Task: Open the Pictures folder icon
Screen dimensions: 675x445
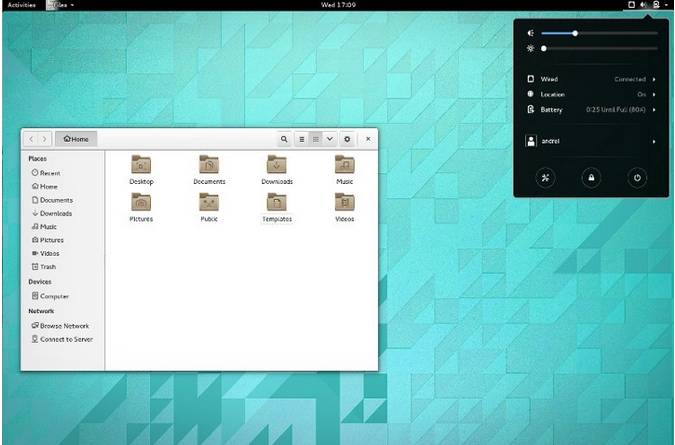Action: (141, 203)
